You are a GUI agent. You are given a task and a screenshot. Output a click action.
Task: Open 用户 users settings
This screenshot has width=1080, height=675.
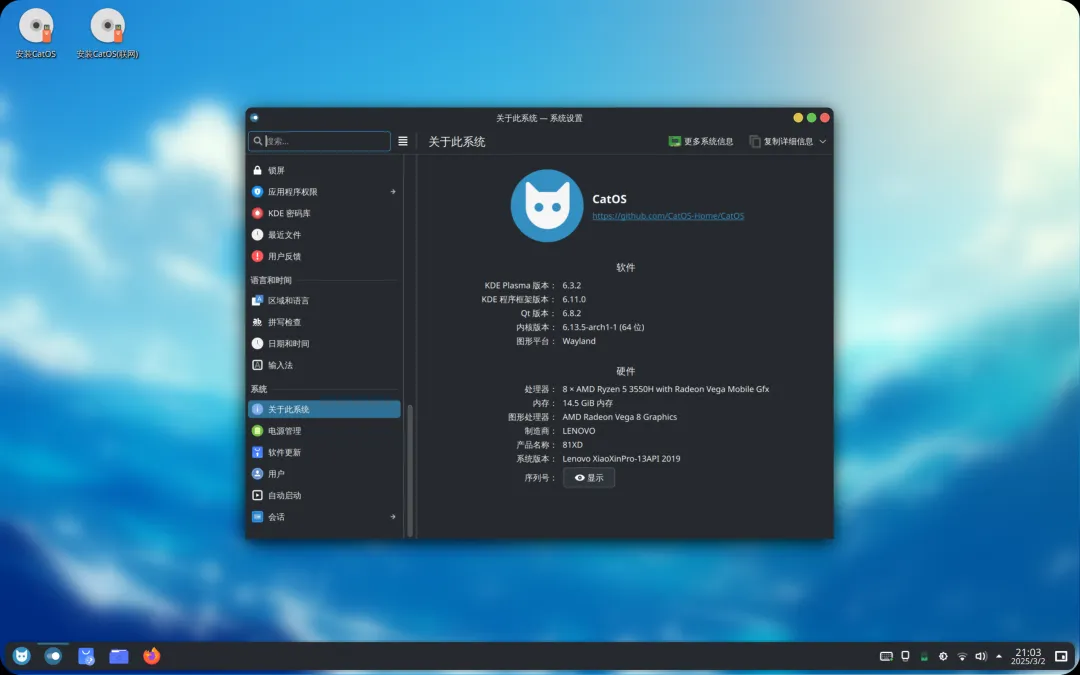(x=324, y=474)
